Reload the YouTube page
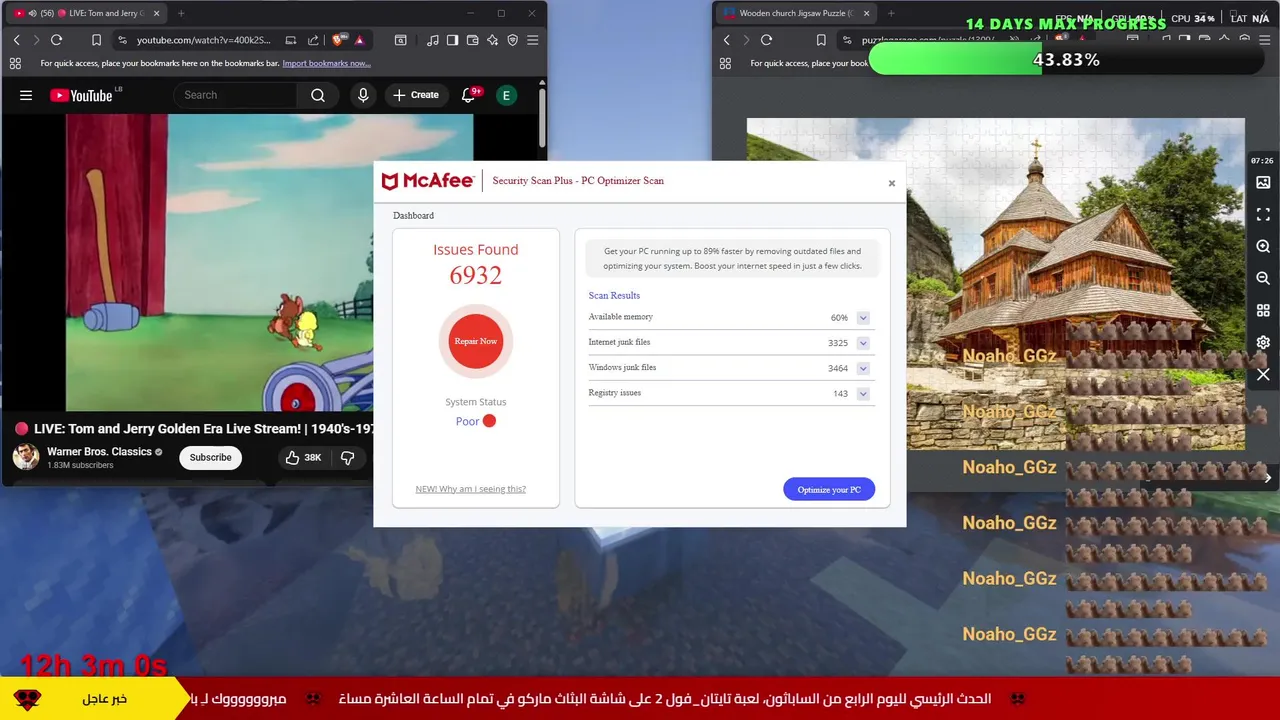This screenshot has width=1280, height=720. [x=56, y=40]
